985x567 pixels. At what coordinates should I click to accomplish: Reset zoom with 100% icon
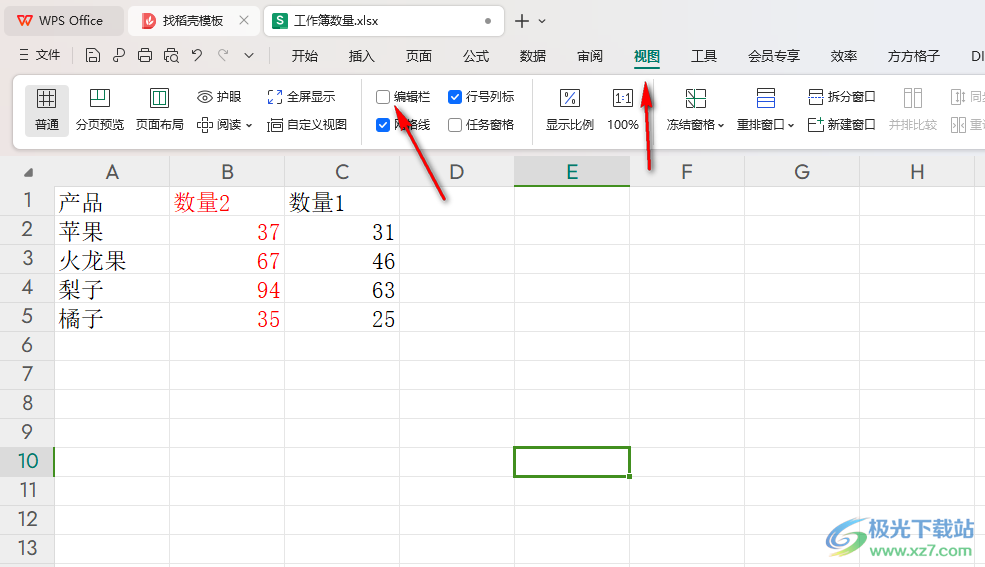pyautogui.click(x=623, y=110)
